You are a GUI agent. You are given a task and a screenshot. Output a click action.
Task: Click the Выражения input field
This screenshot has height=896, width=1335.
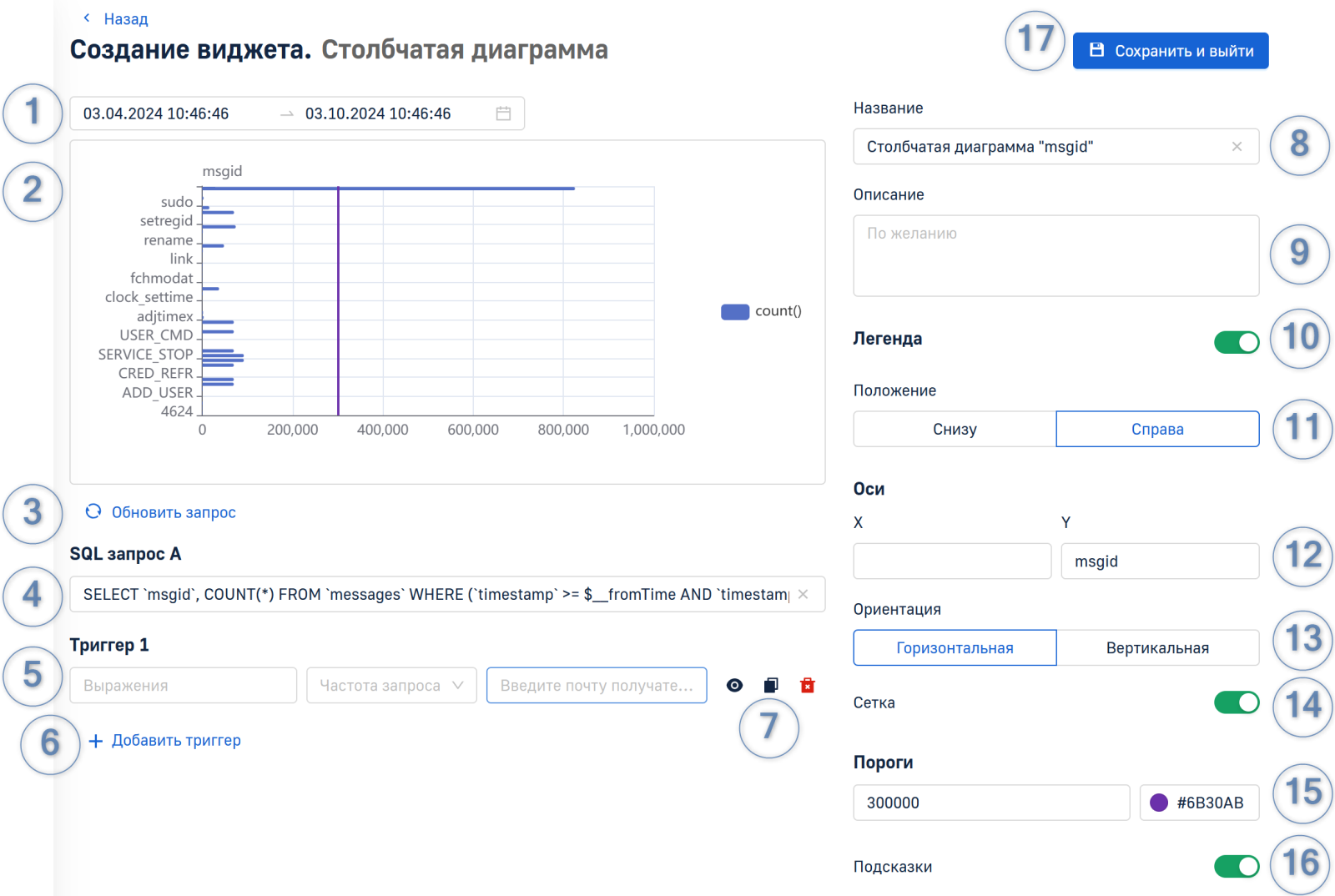coord(183,685)
